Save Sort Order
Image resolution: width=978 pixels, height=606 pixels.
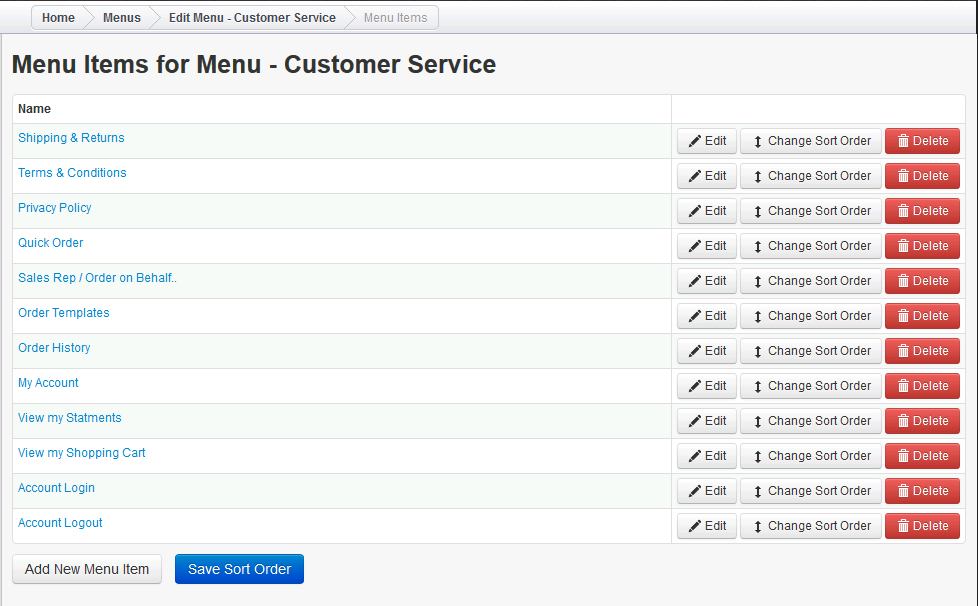click(240, 569)
